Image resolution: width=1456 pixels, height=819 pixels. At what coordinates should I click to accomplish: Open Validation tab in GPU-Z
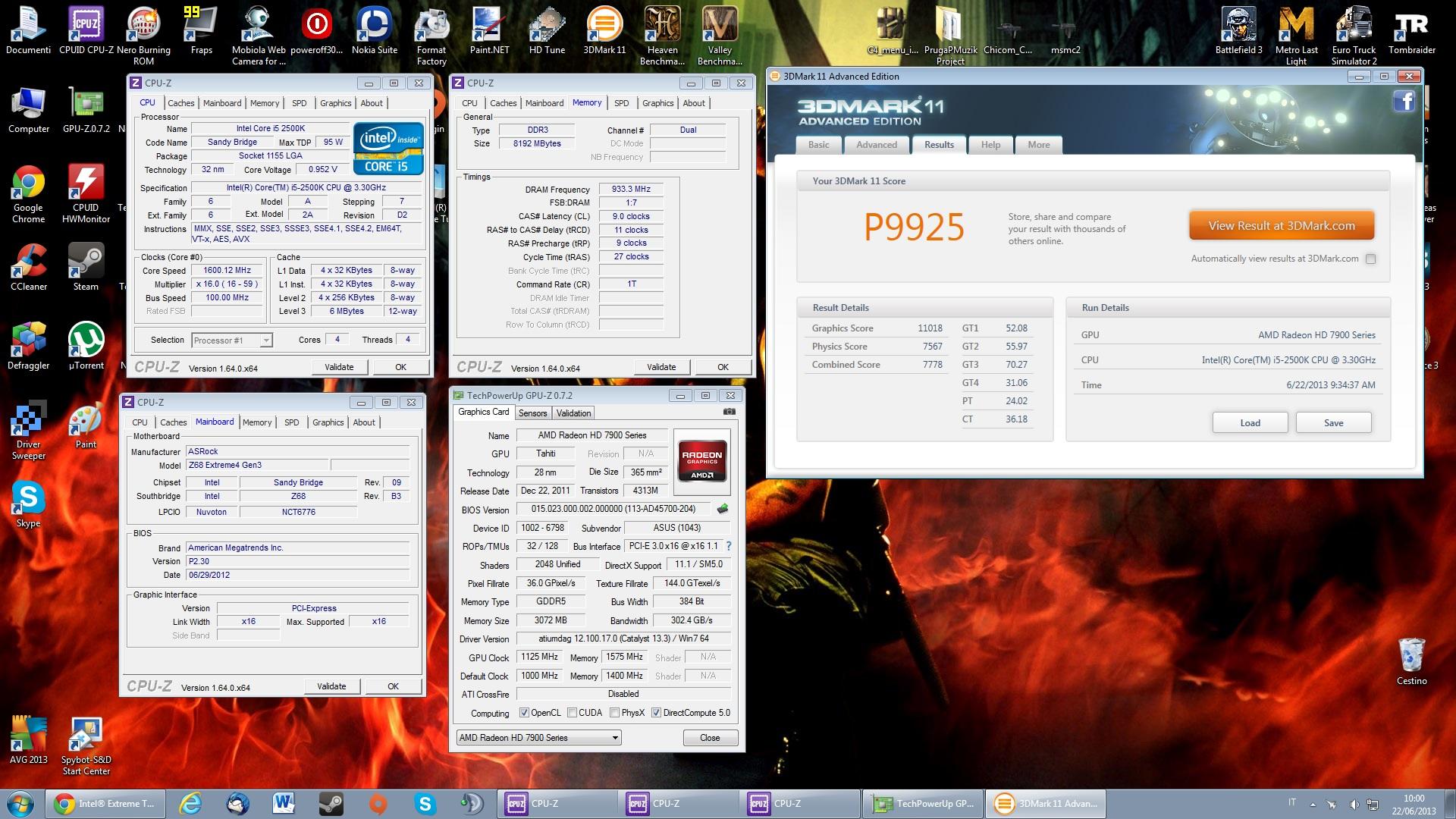573,413
